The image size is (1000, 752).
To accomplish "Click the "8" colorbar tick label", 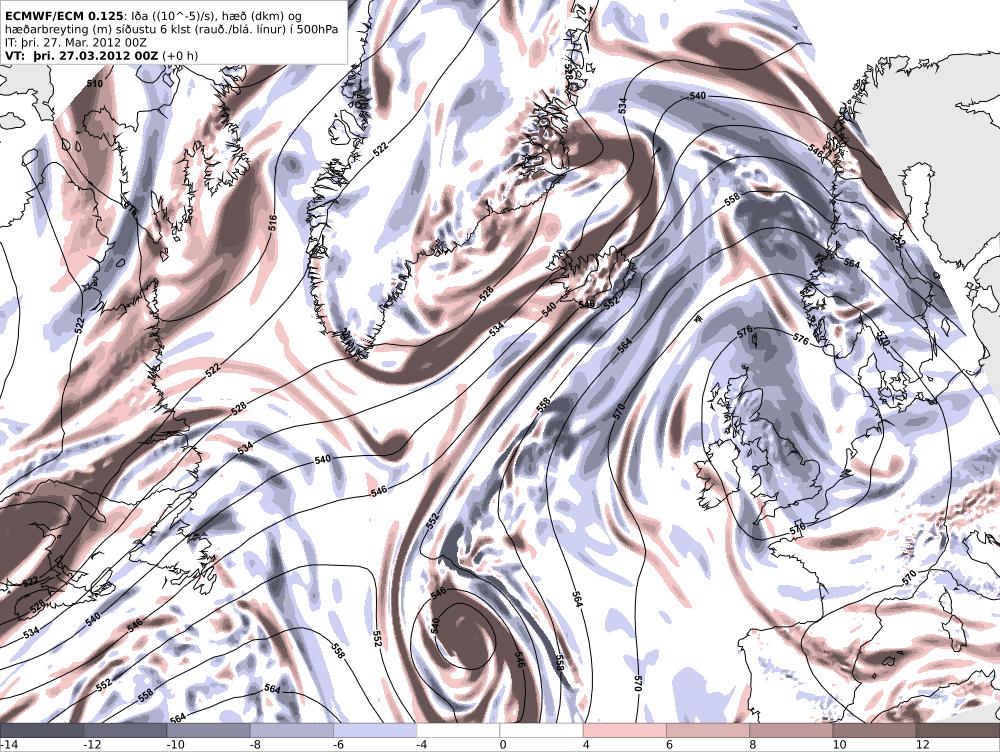I will 753,744.
